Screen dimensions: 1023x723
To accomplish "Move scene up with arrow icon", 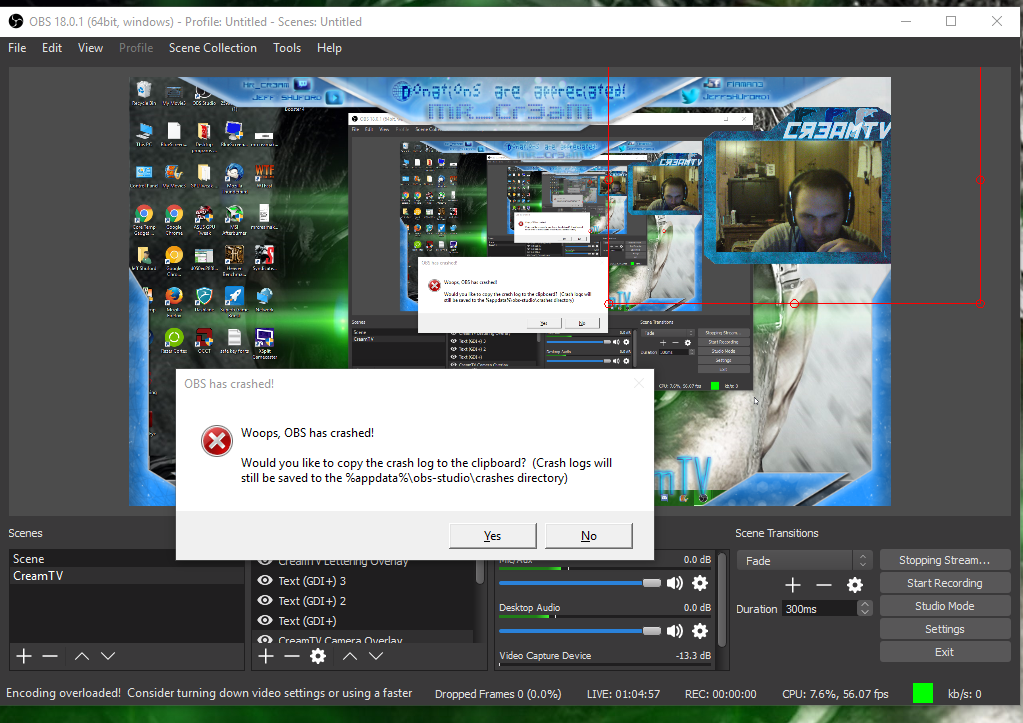I will 82,656.
